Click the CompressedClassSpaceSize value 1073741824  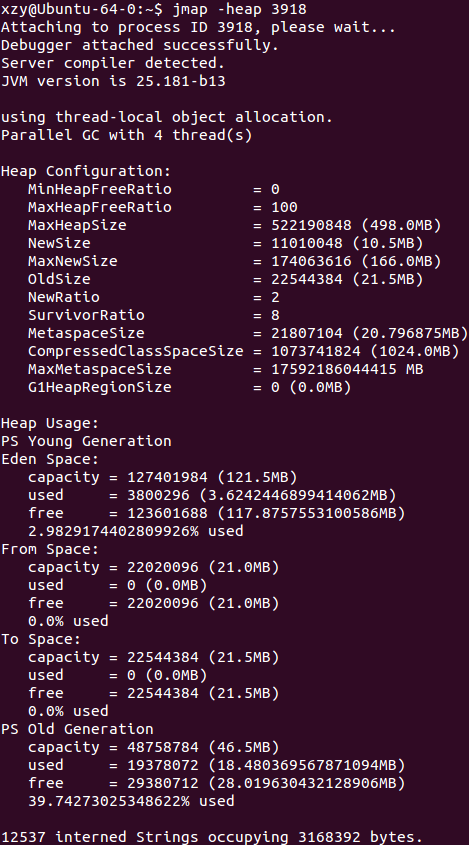tap(316, 351)
